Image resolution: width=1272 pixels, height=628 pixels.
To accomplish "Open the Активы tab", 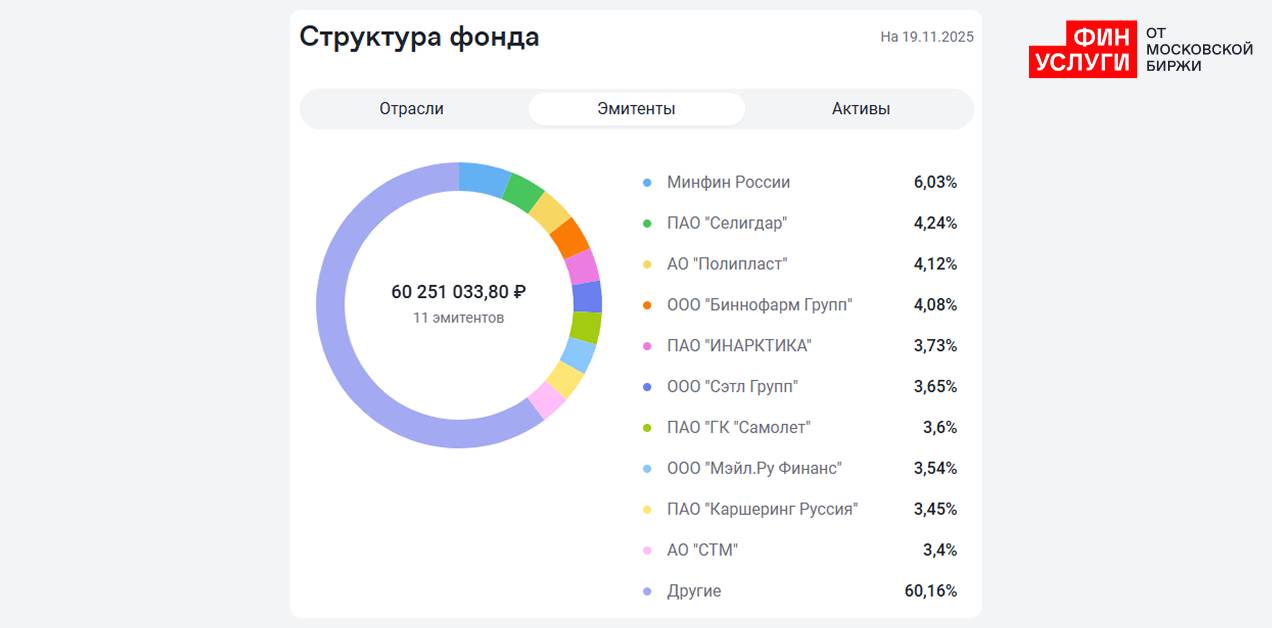I will click(x=860, y=109).
